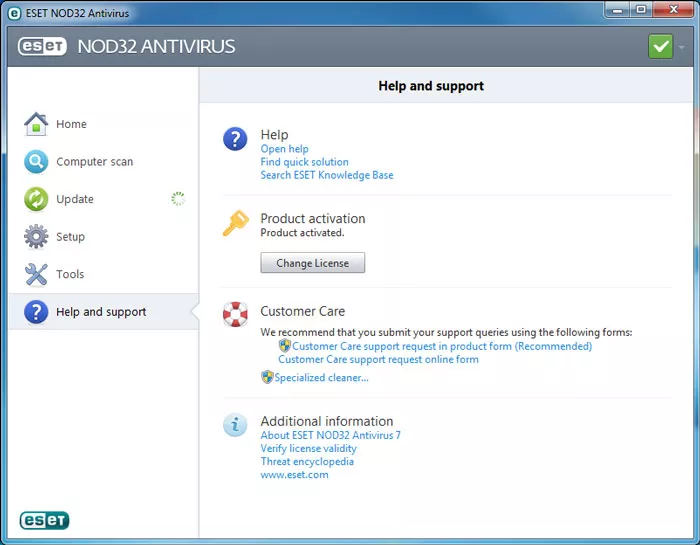Image resolution: width=700 pixels, height=545 pixels.
Task: Click the 'Product activated.' status text
Action: tap(302, 233)
